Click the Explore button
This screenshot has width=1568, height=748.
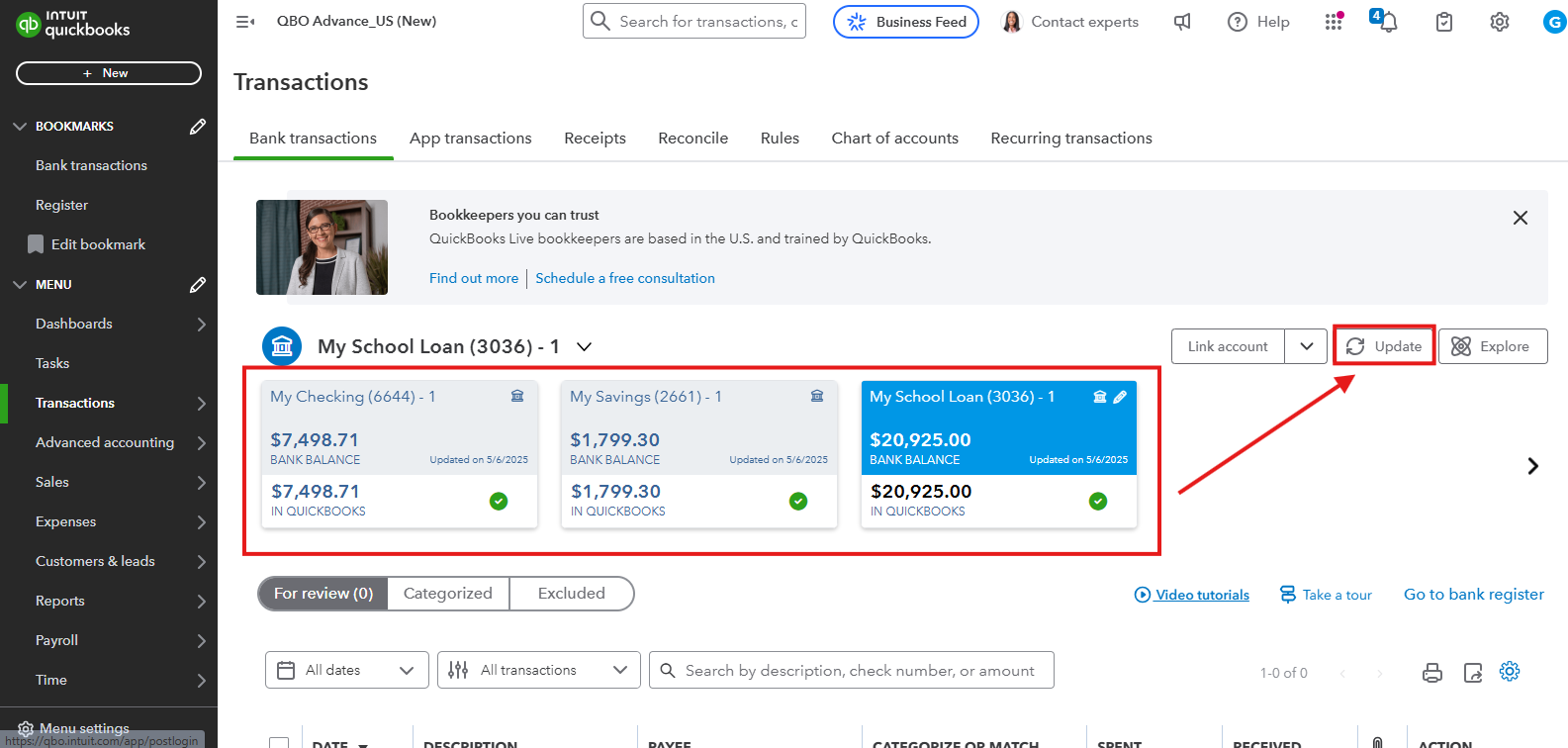click(1493, 346)
